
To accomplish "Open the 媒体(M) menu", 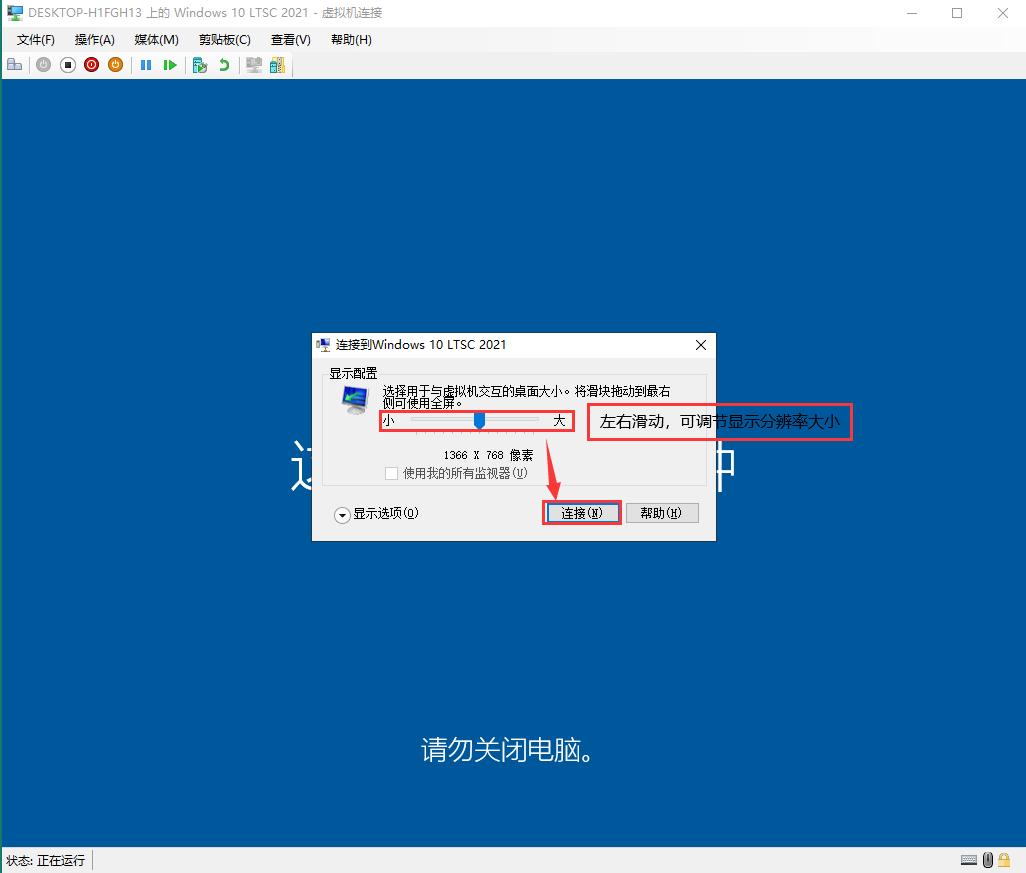I will 155,40.
